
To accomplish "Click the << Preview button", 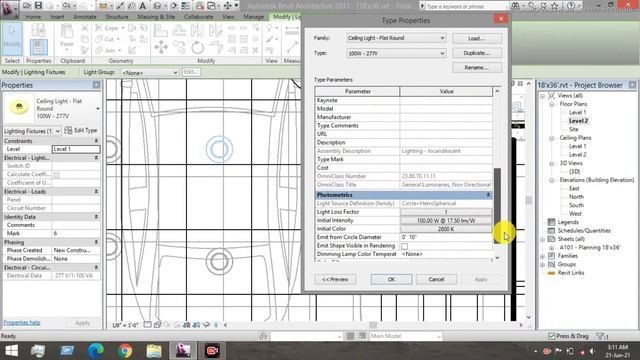I will pyautogui.click(x=335, y=279).
